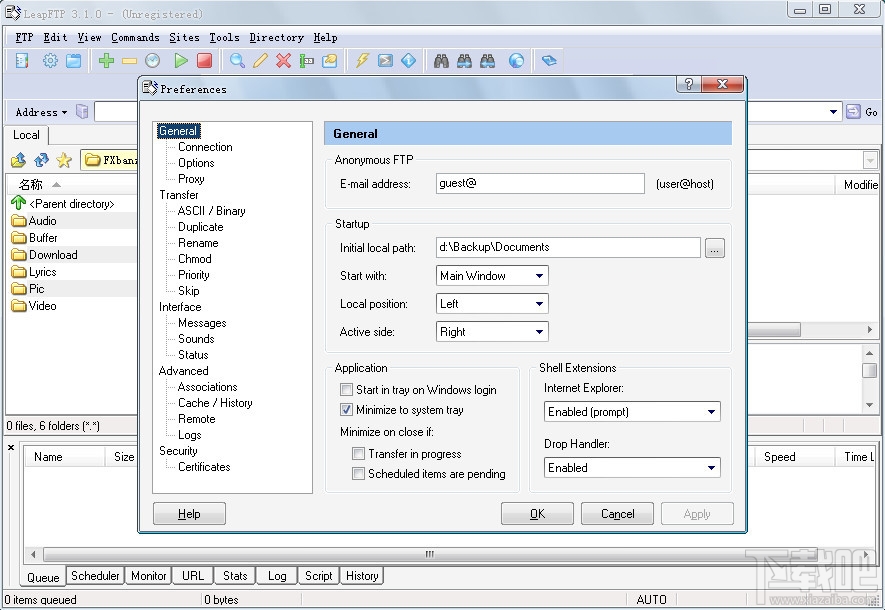This screenshot has width=885, height=610.
Task: Click the green play start-transfer icon
Action: [181, 60]
